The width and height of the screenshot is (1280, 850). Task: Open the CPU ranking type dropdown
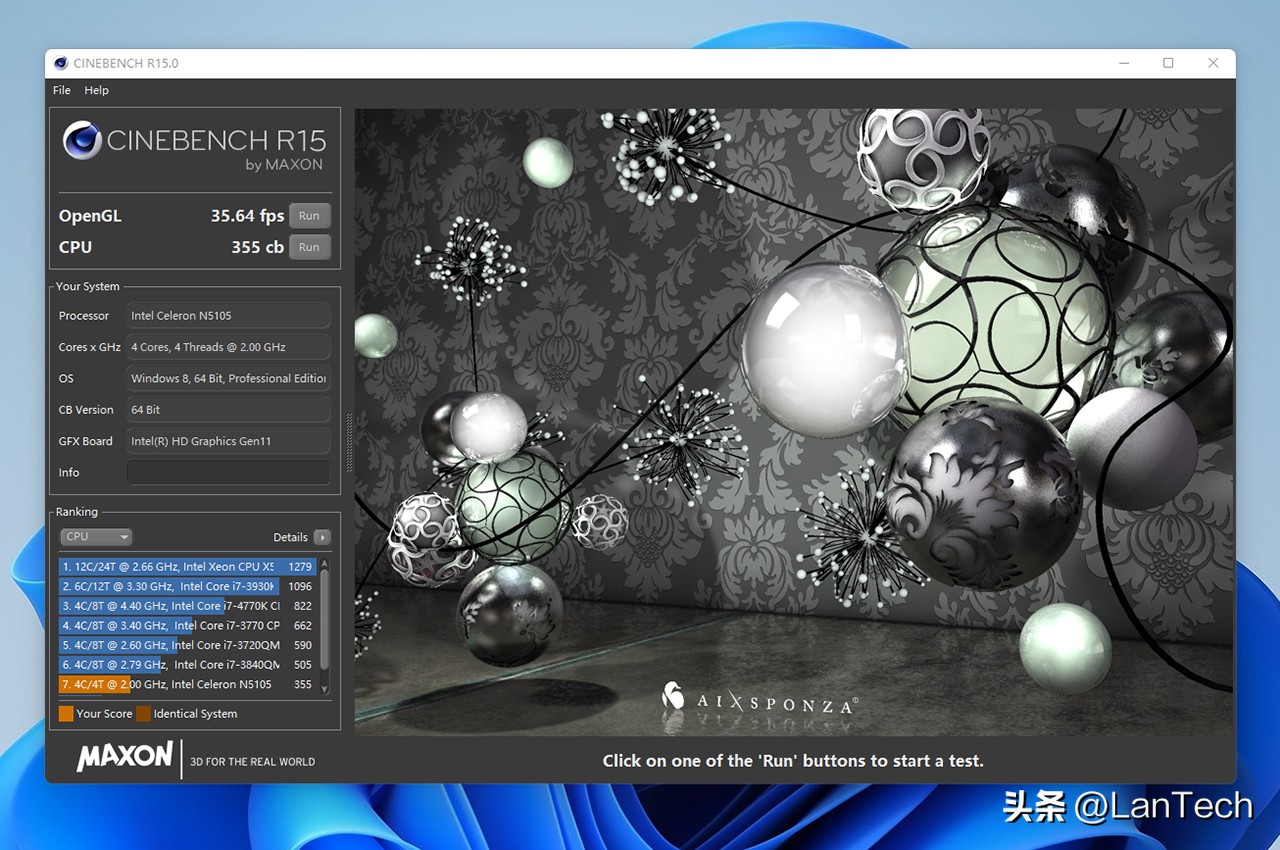point(96,537)
